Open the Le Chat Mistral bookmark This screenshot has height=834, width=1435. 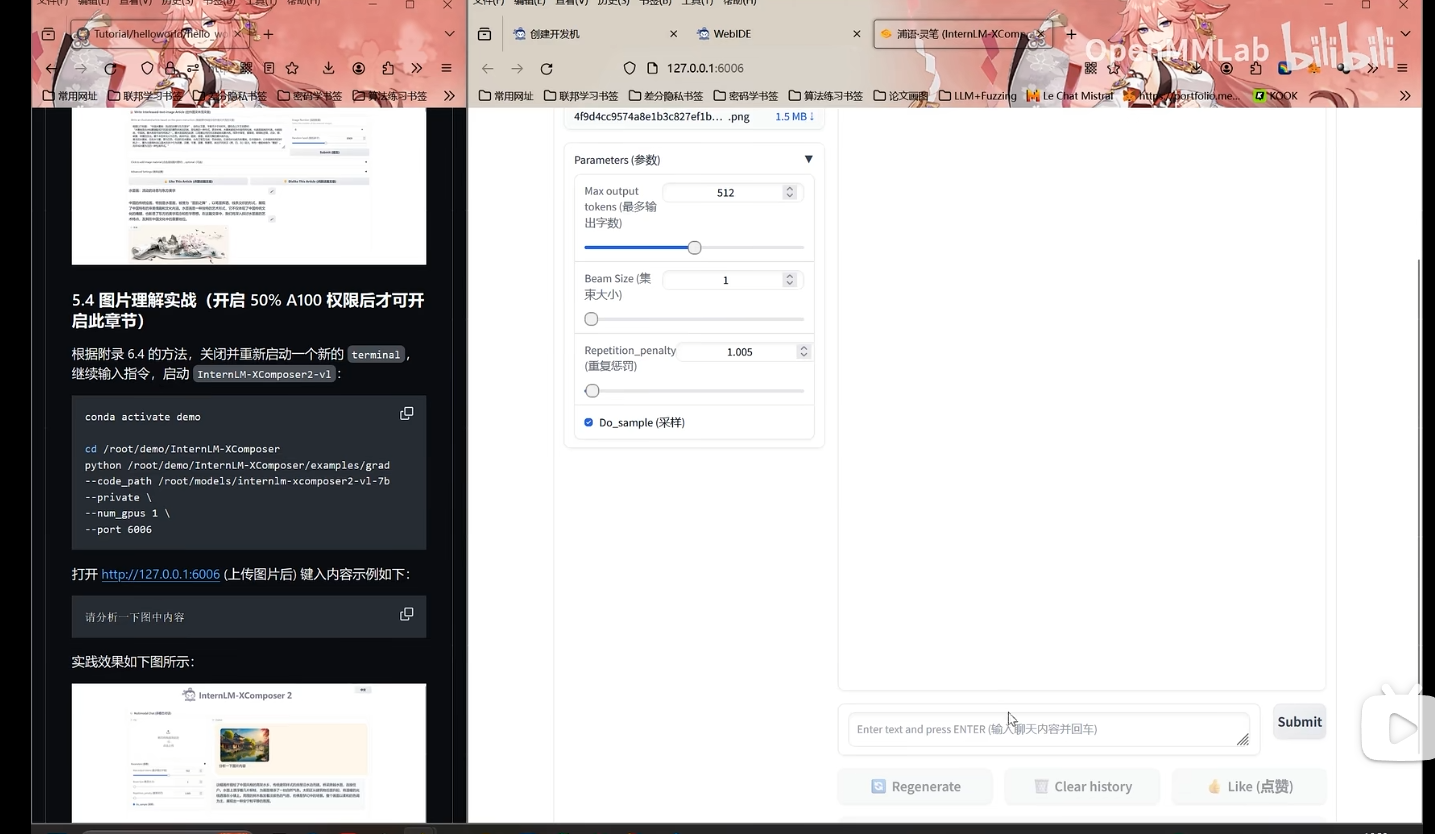1069,96
